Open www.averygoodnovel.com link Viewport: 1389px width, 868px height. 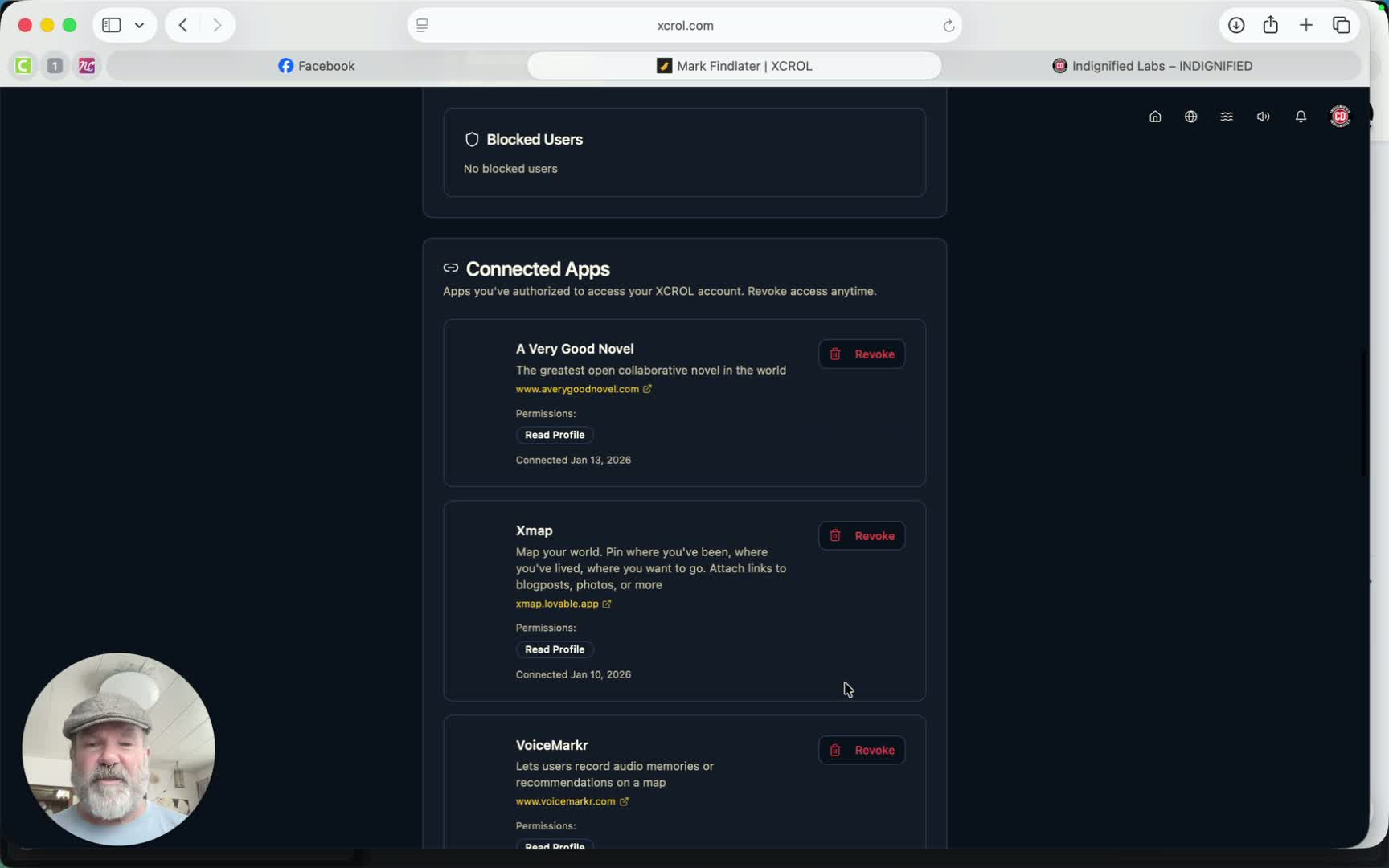click(584, 389)
